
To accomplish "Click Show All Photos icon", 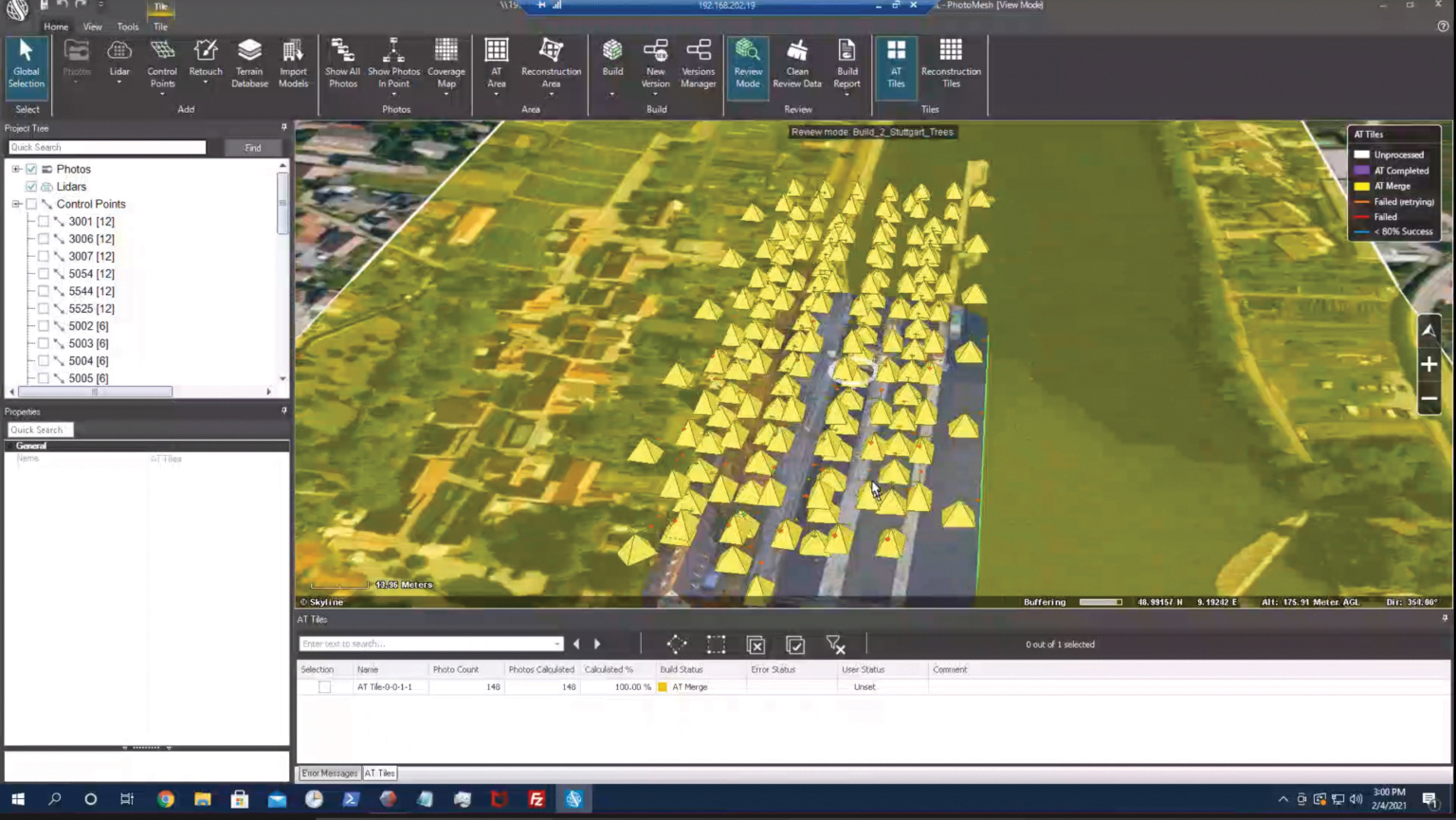I will click(342, 63).
